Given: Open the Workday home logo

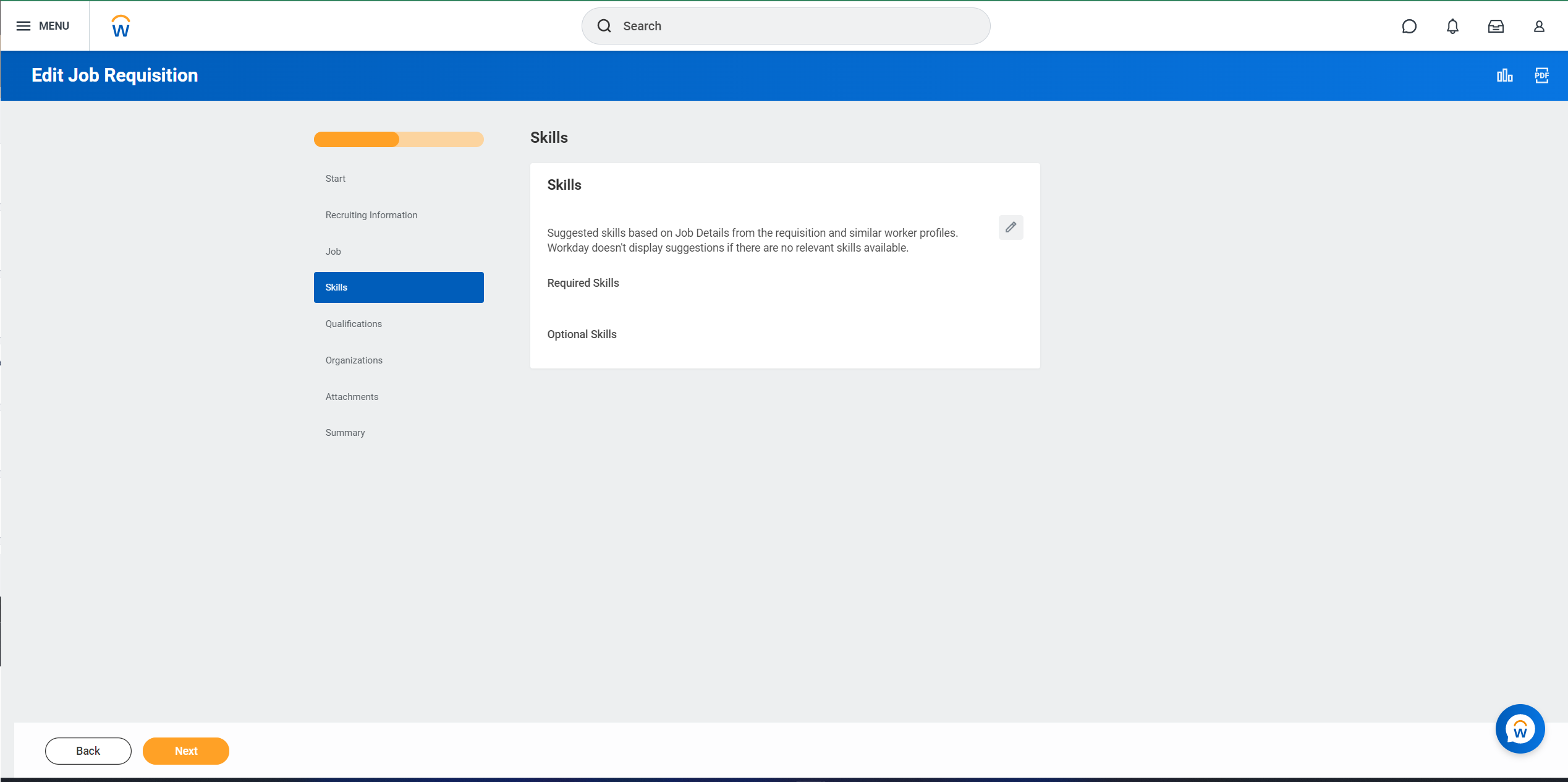Looking at the screenshot, I should coord(120,25).
